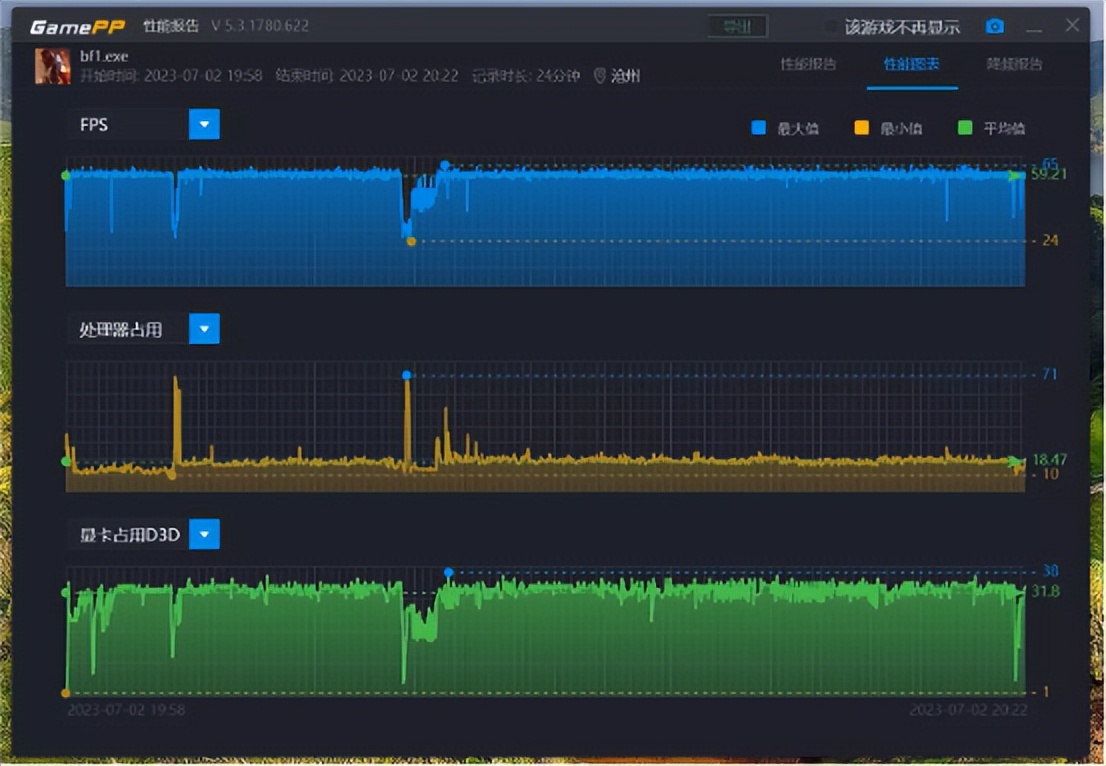Open the 显卡占用D3D metric dropdown

pyautogui.click(x=204, y=534)
